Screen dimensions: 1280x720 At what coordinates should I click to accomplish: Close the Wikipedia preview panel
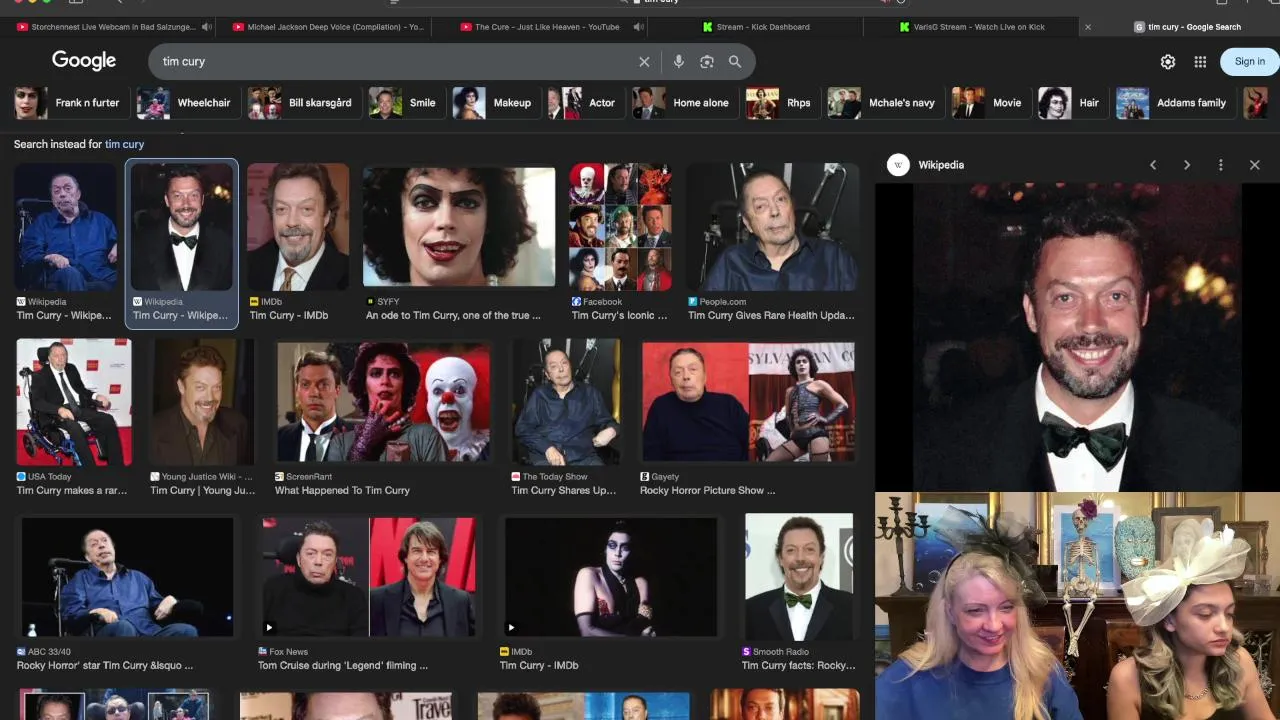1255,165
